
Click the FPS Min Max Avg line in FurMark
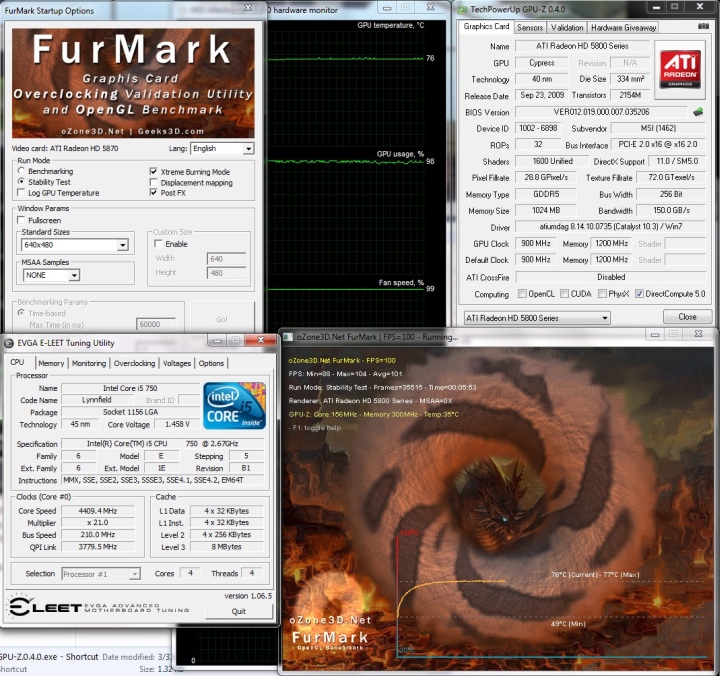click(345, 374)
